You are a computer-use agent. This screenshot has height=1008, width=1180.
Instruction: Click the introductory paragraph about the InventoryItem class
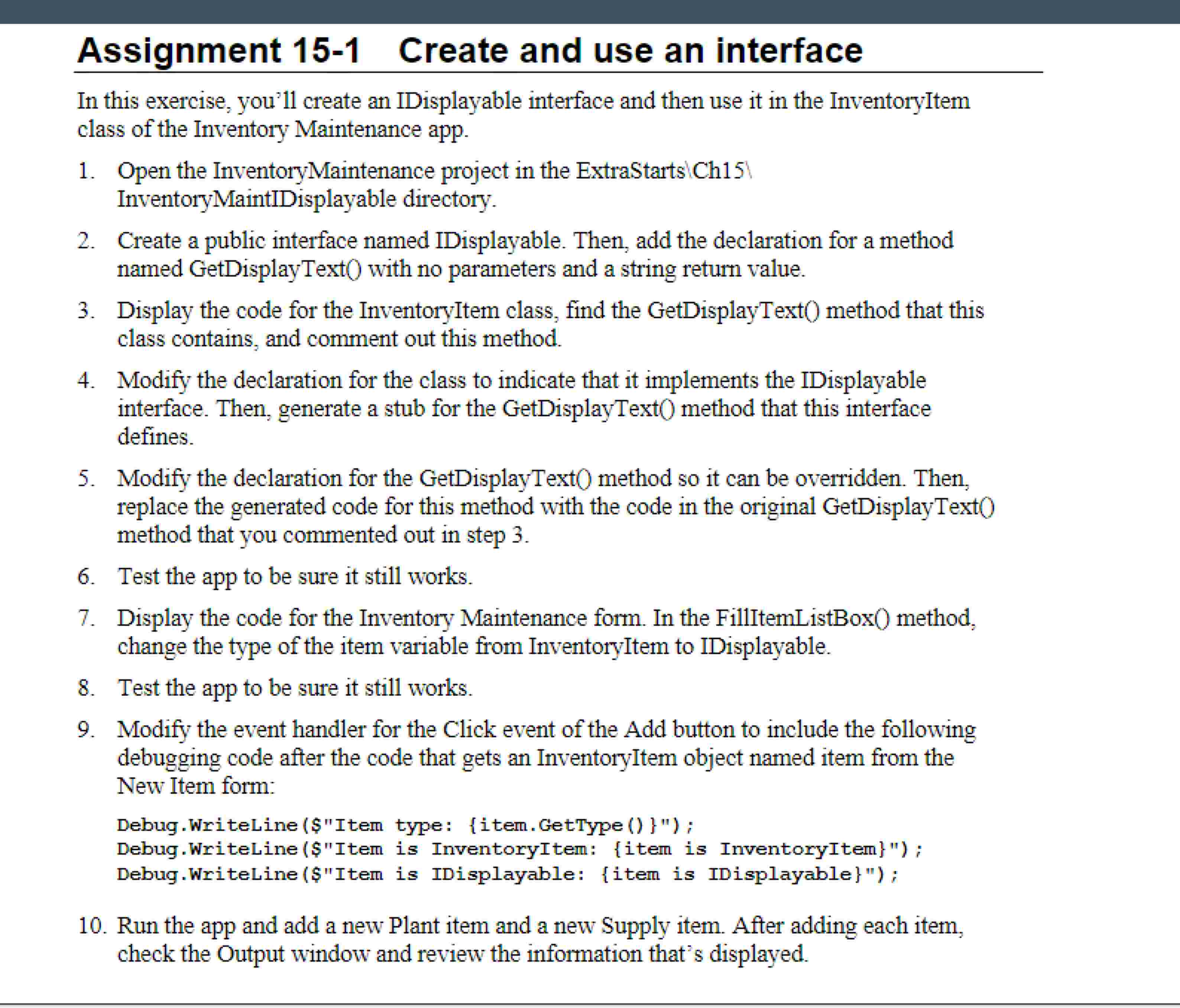(x=513, y=114)
